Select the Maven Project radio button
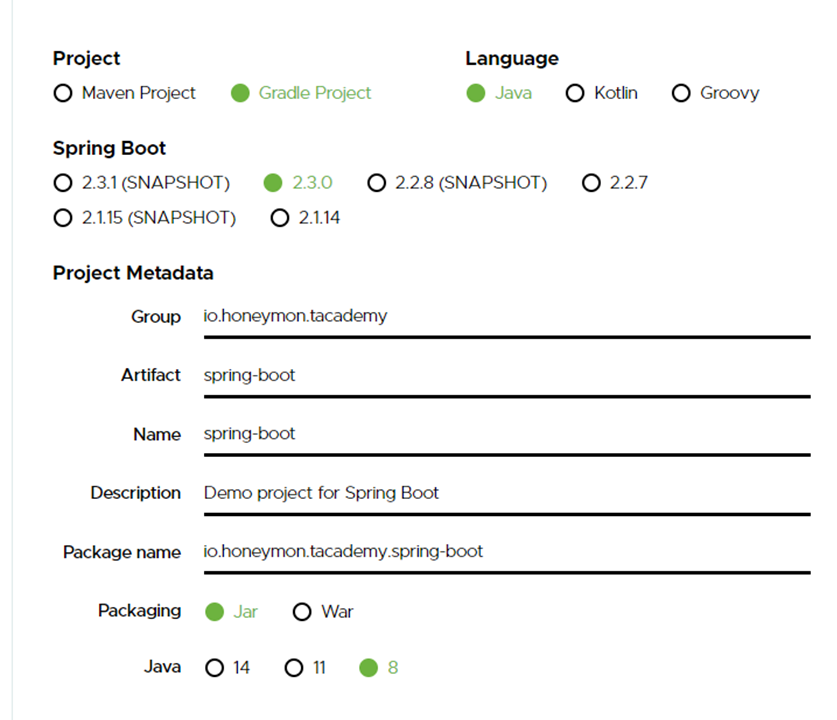837x720 pixels. [x=63, y=93]
